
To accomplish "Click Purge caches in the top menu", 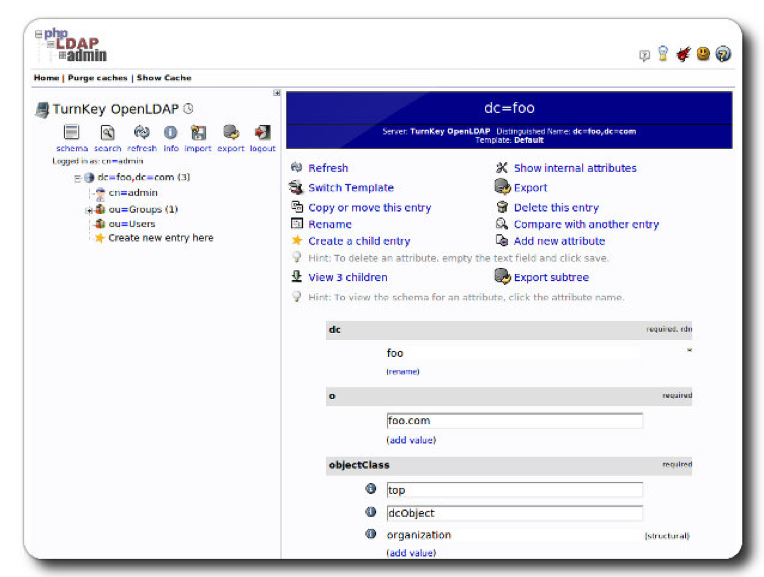I will 97,77.
